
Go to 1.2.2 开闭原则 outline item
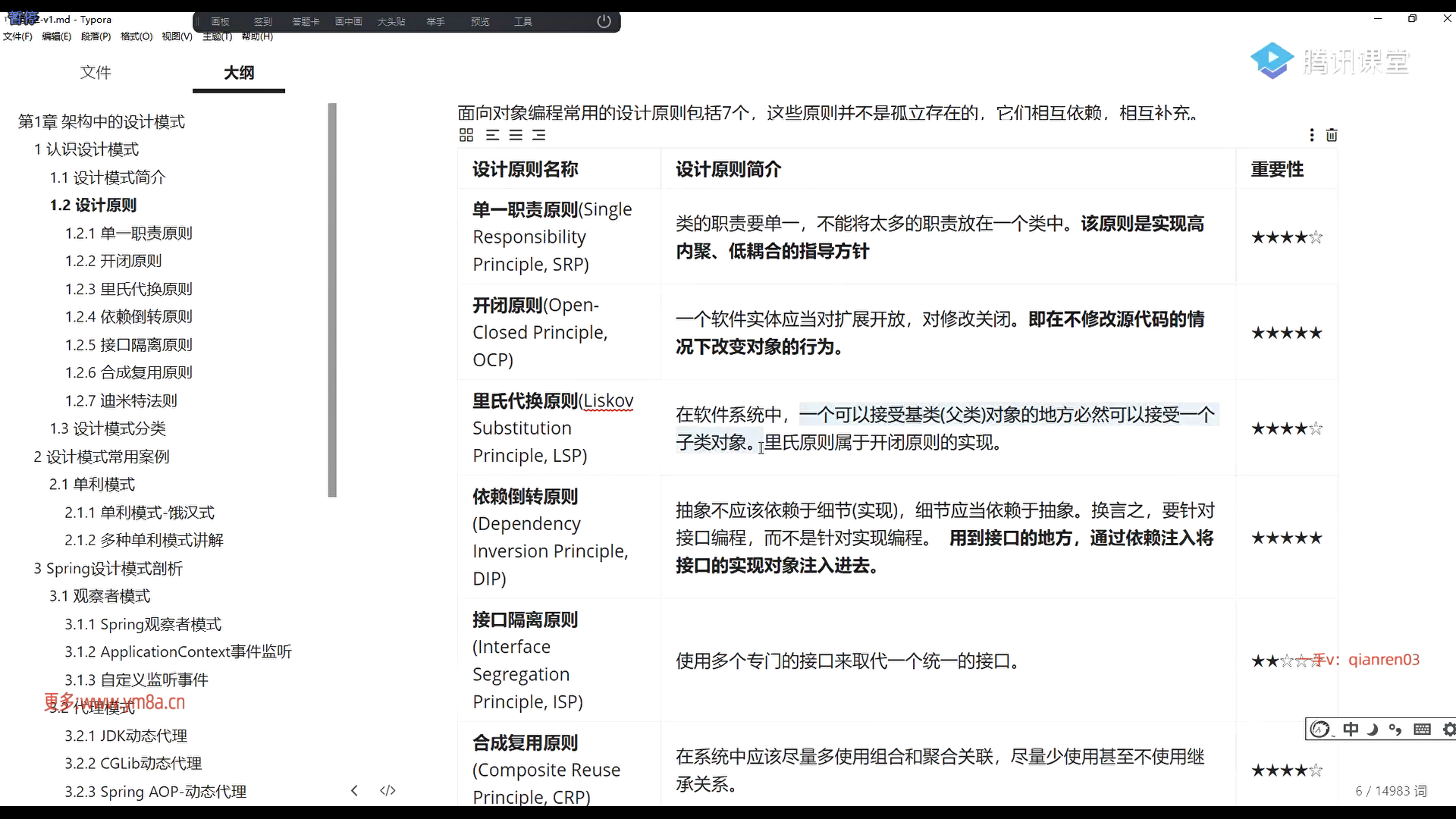pyautogui.click(x=114, y=261)
